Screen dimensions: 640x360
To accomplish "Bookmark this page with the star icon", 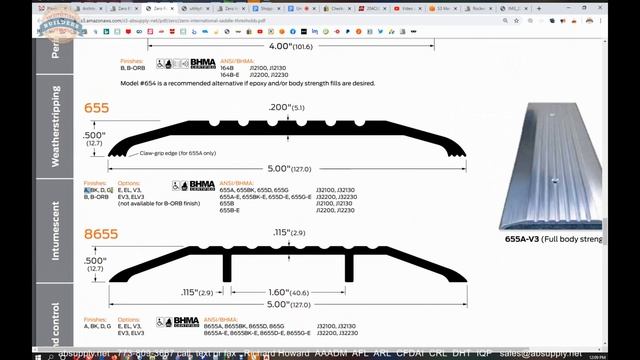I will [x=516, y=20].
